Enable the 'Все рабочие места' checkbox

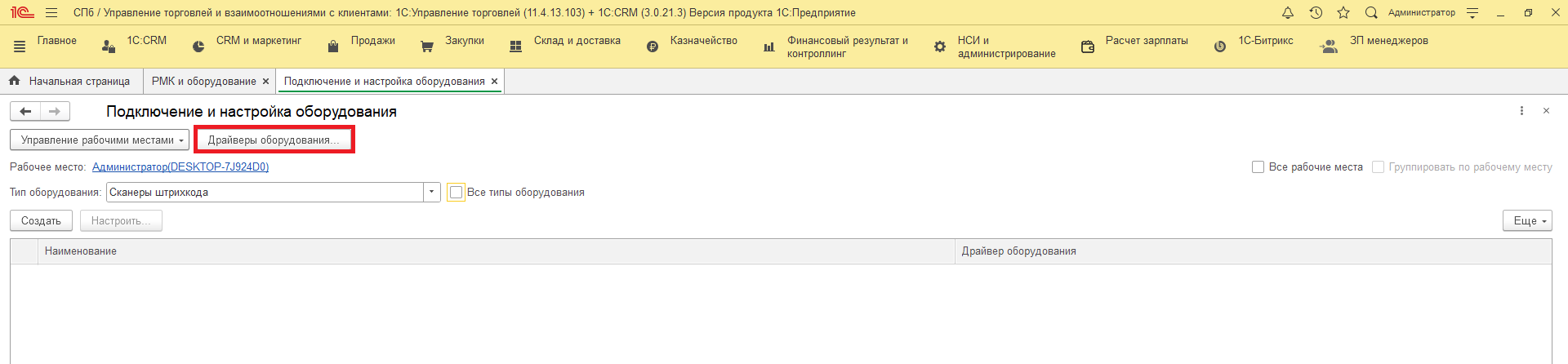1258,167
